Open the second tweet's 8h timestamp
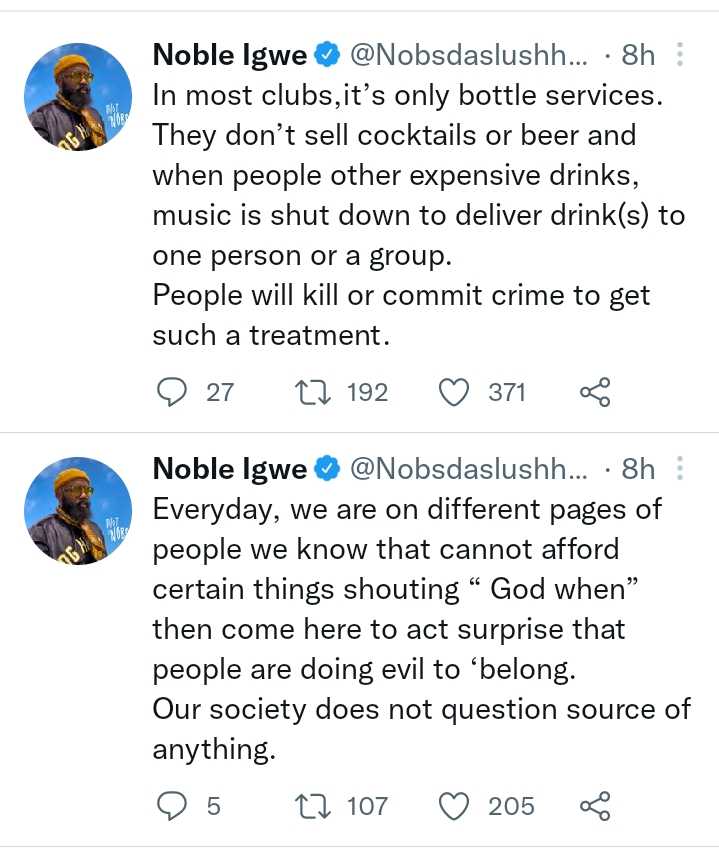This screenshot has height=849, width=719. 638,468
